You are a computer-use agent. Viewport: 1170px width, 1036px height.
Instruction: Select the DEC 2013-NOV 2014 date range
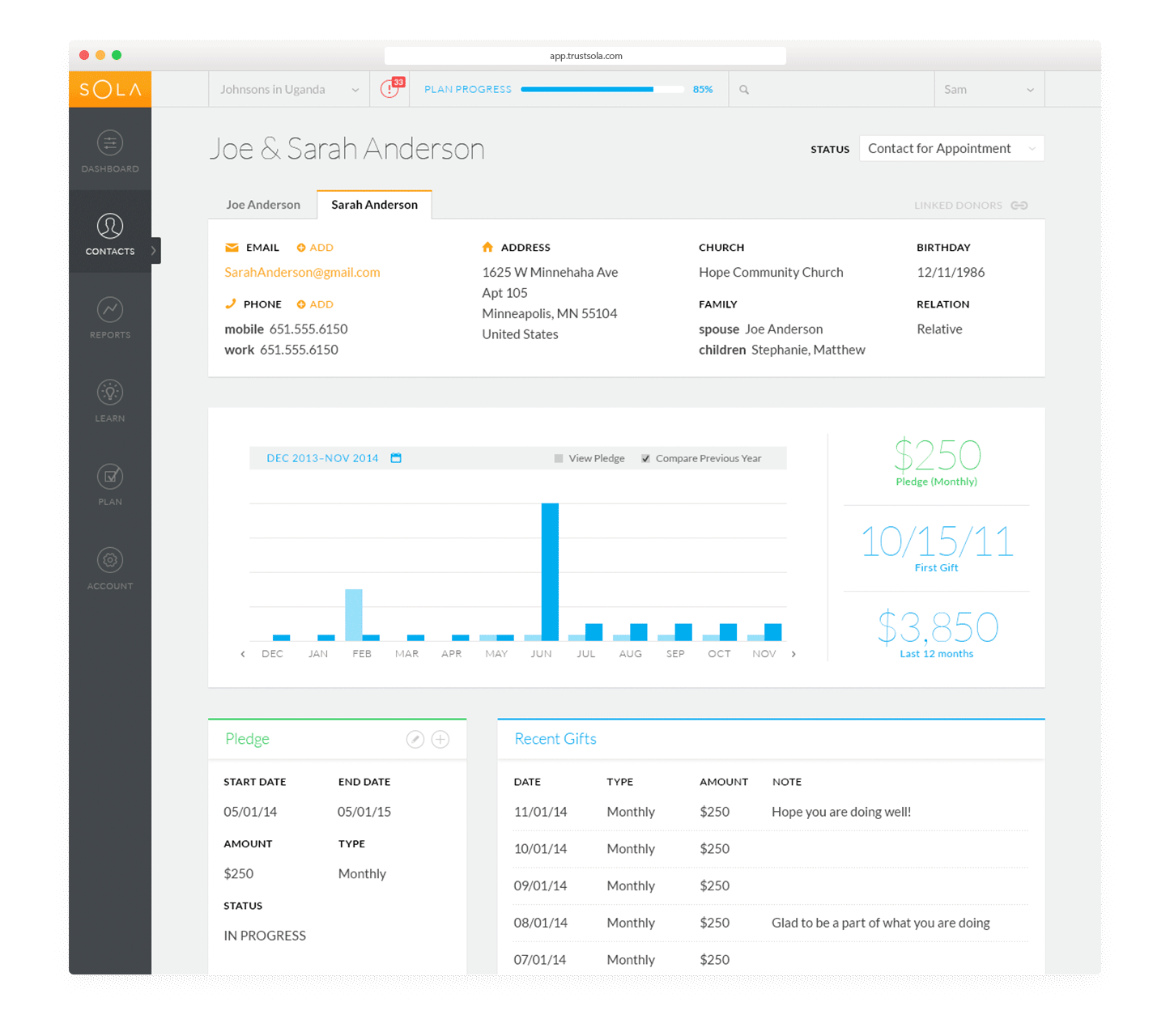point(322,458)
